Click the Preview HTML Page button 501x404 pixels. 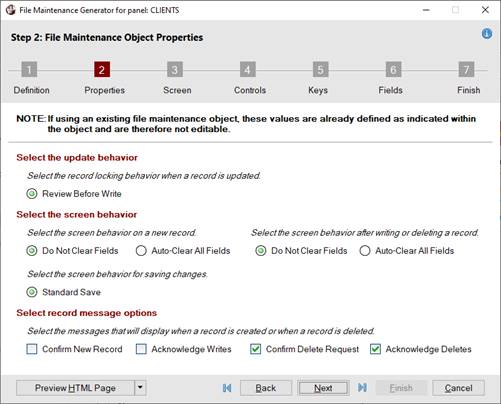click(x=75, y=388)
